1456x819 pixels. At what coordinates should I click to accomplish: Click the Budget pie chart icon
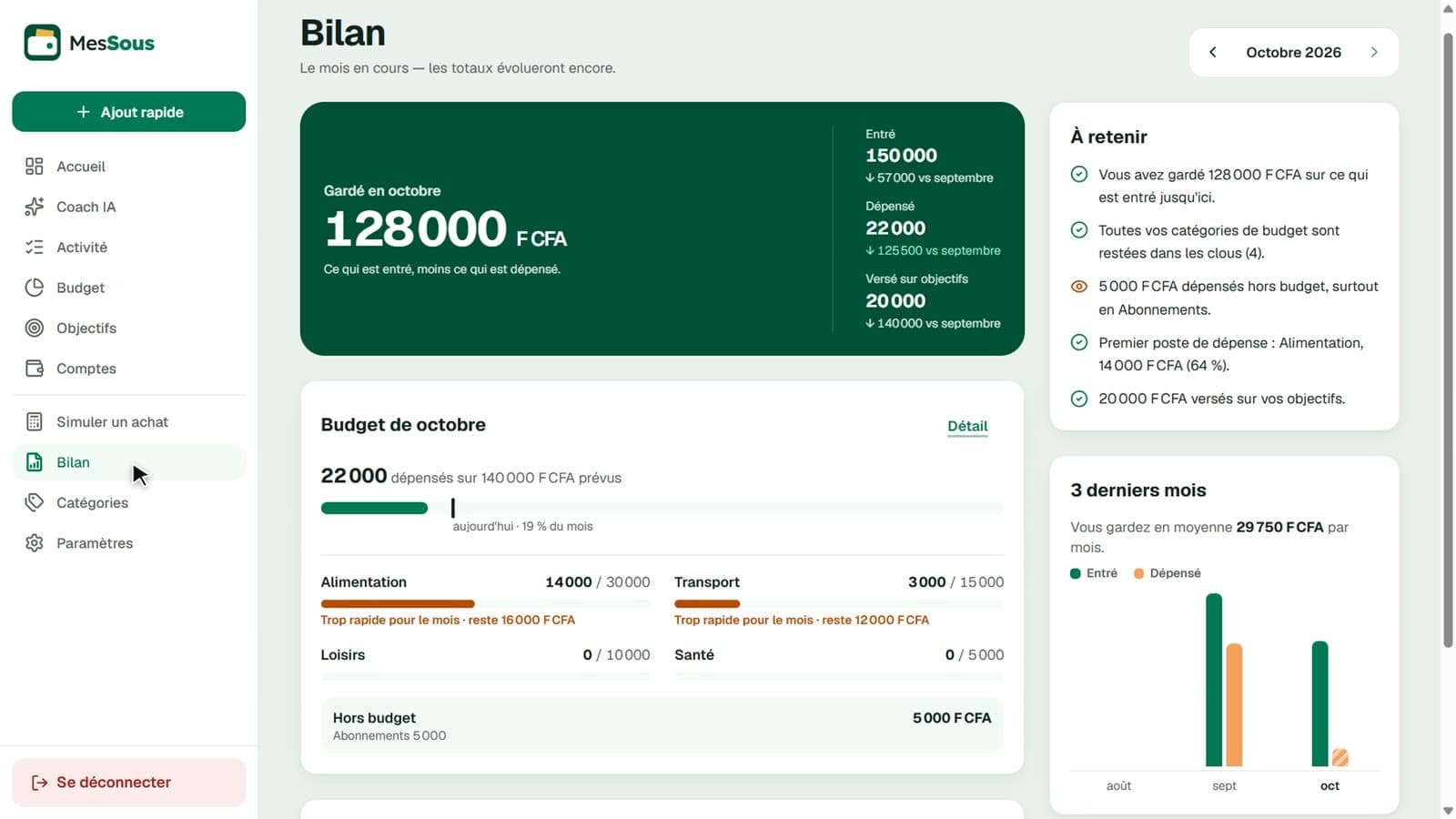pyautogui.click(x=35, y=288)
